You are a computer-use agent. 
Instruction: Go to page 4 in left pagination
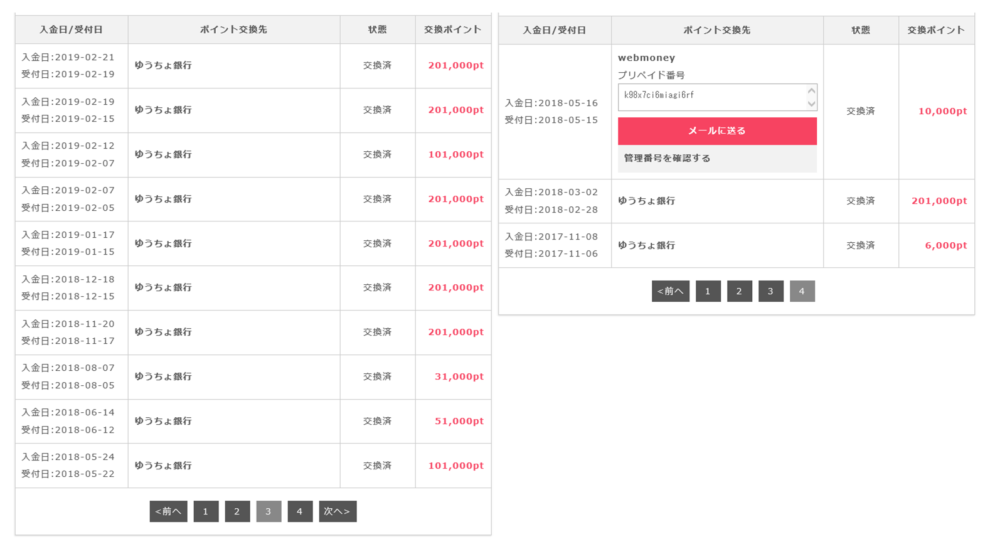(300, 511)
